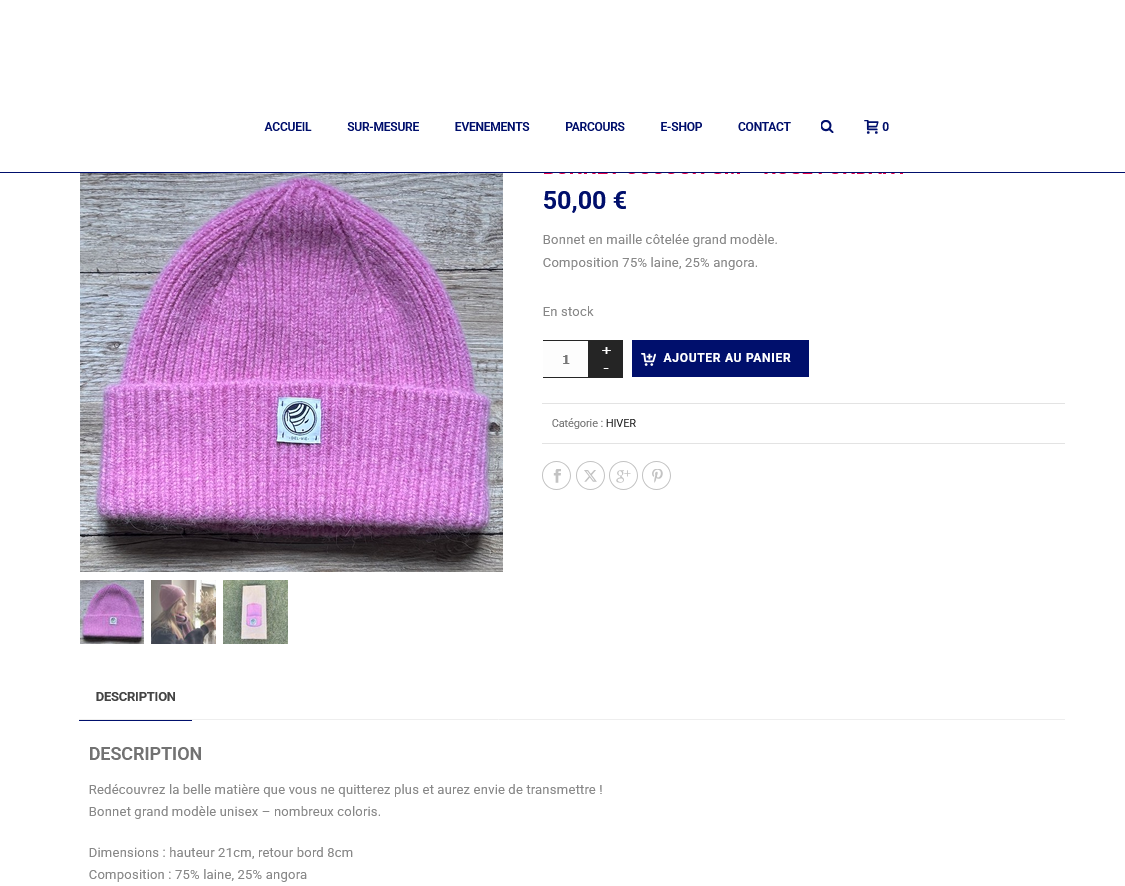Show thumbnail of the packaged beanie
1125x886 pixels.
coord(255,612)
